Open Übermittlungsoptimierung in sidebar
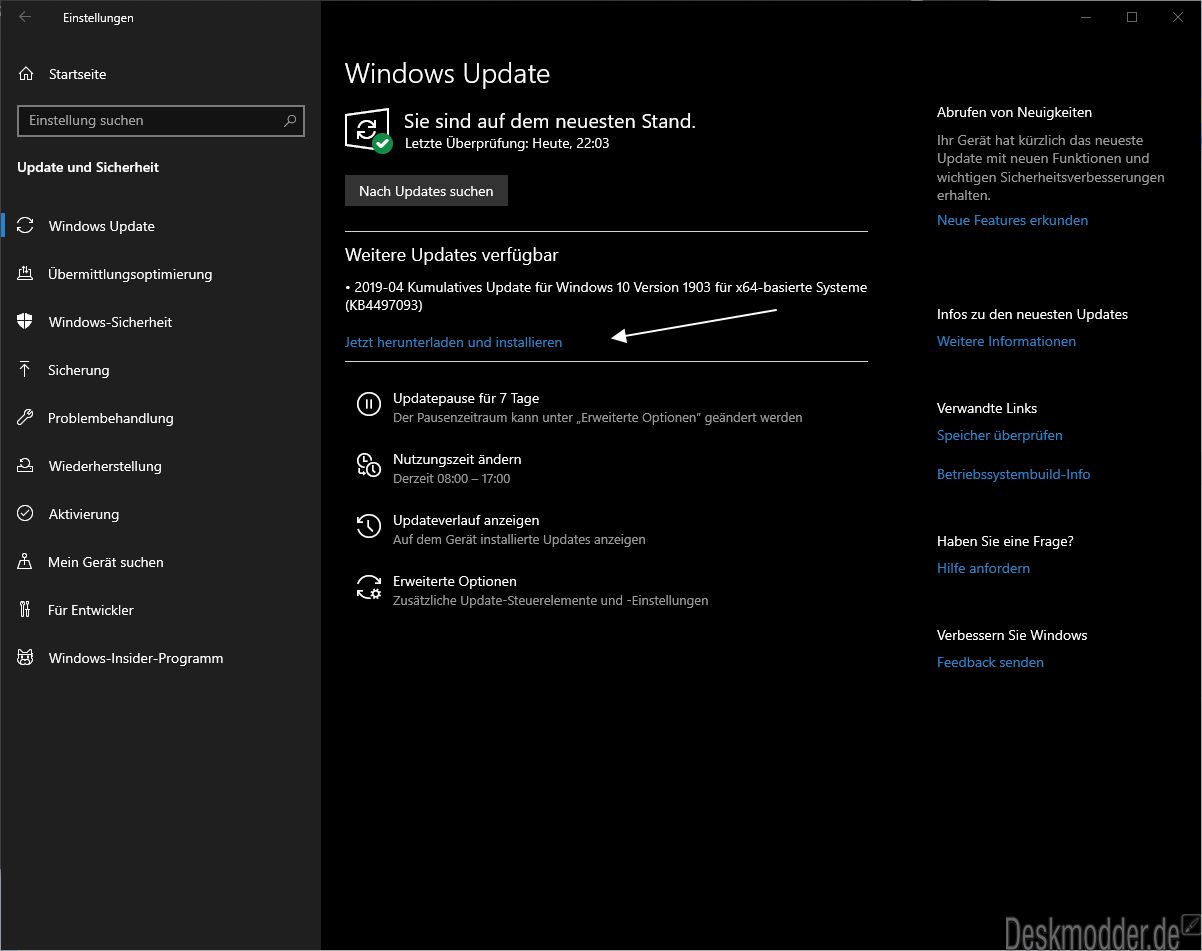Image resolution: width=1202 pixels, height=951 pixels. pyautogui.click(x=160, y=274)
